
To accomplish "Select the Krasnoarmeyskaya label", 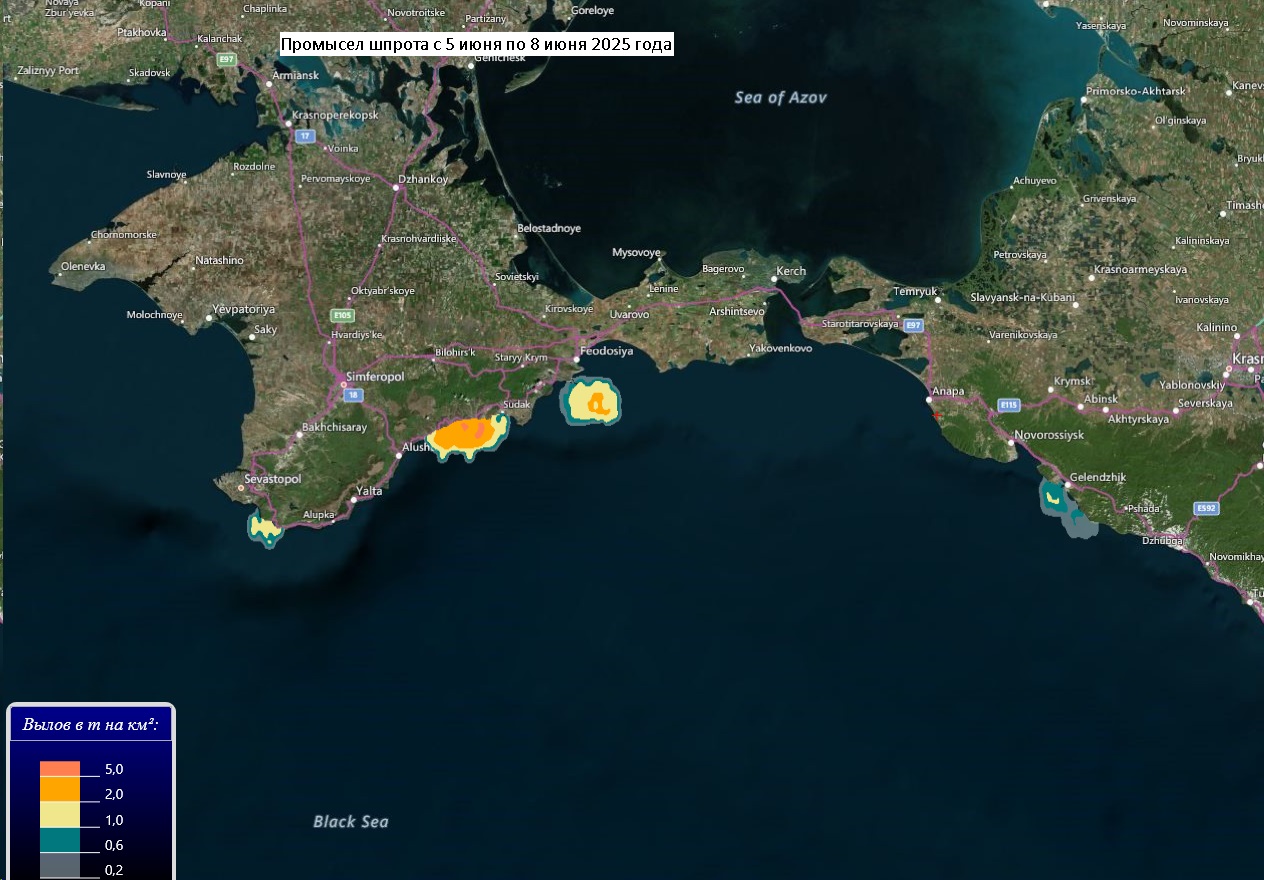I will 1141,270.
